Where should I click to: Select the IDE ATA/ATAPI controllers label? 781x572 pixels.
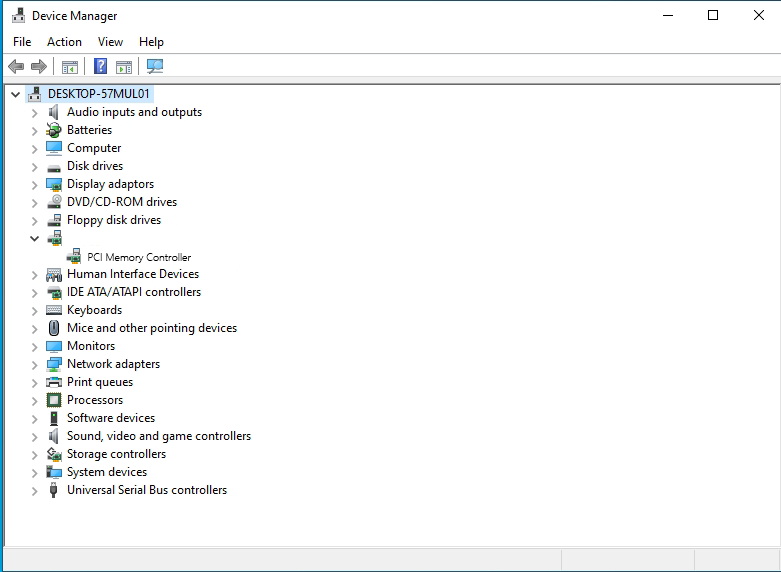pyautogui.click(x=134, y=292)
